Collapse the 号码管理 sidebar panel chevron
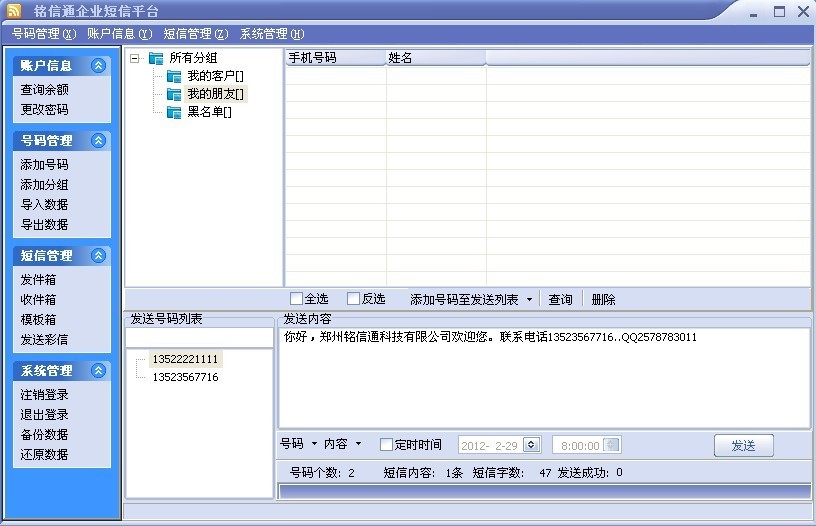This screenshot has width=816, height=526. point(98,140)
